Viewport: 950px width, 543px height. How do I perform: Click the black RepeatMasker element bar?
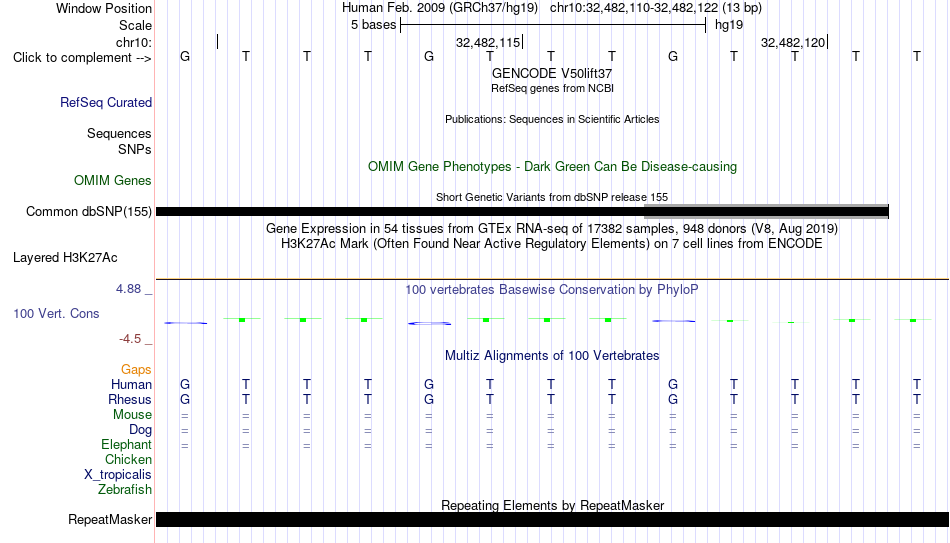click(x=552, y=519)
